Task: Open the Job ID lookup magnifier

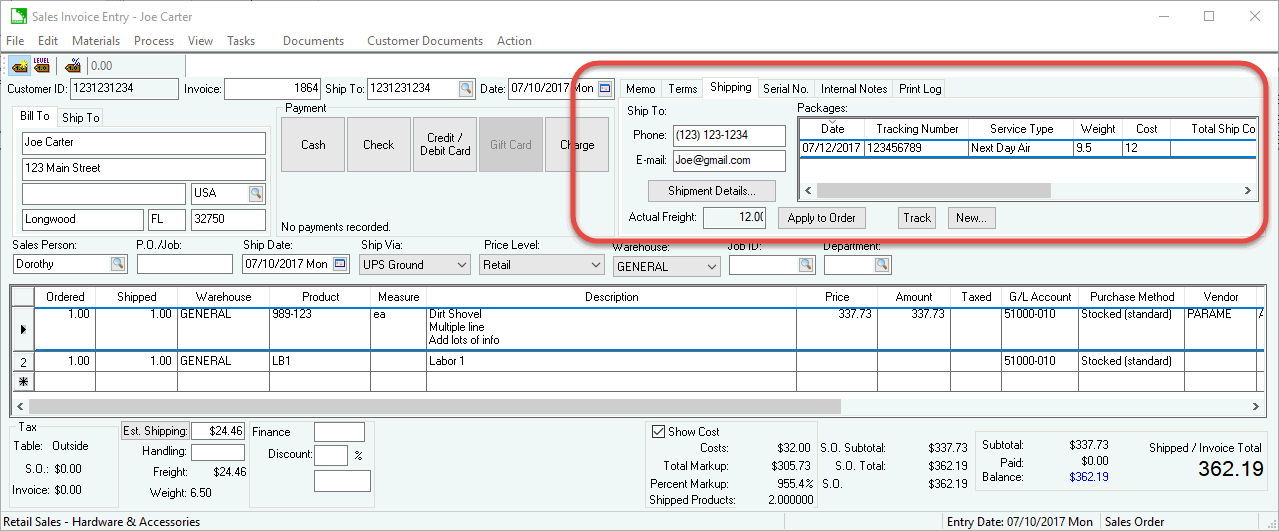Action: point(805,265)
